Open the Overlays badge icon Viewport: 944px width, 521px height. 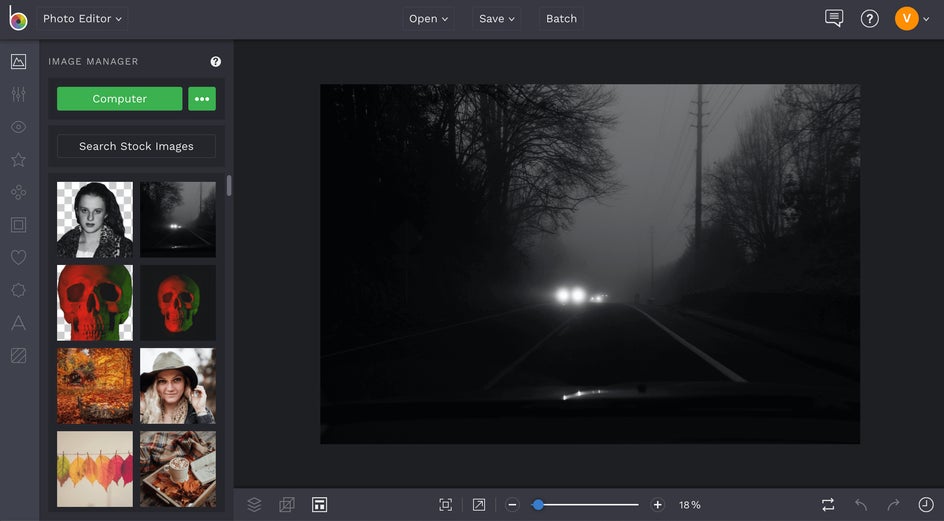point(19,290)
